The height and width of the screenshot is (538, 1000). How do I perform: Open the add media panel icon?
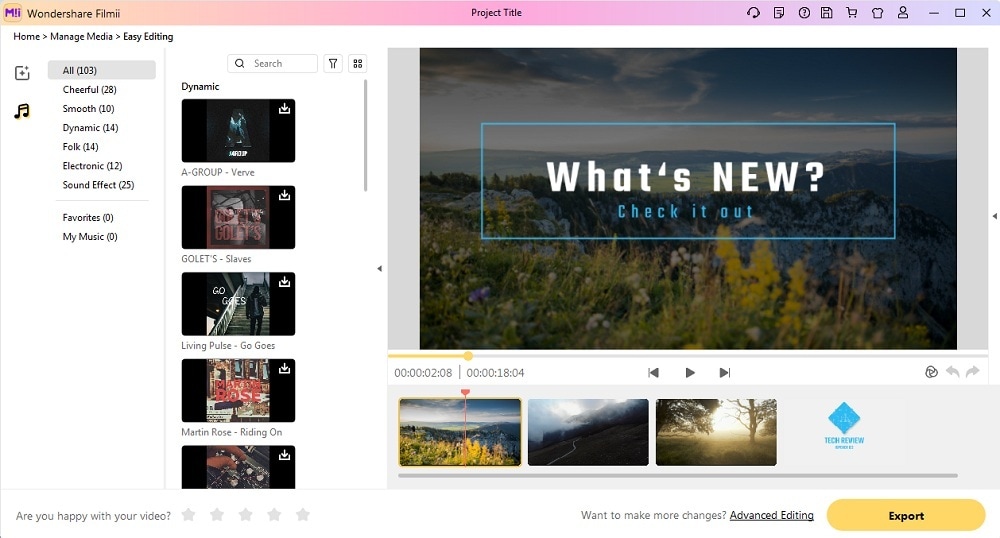(x=22, y=73)
